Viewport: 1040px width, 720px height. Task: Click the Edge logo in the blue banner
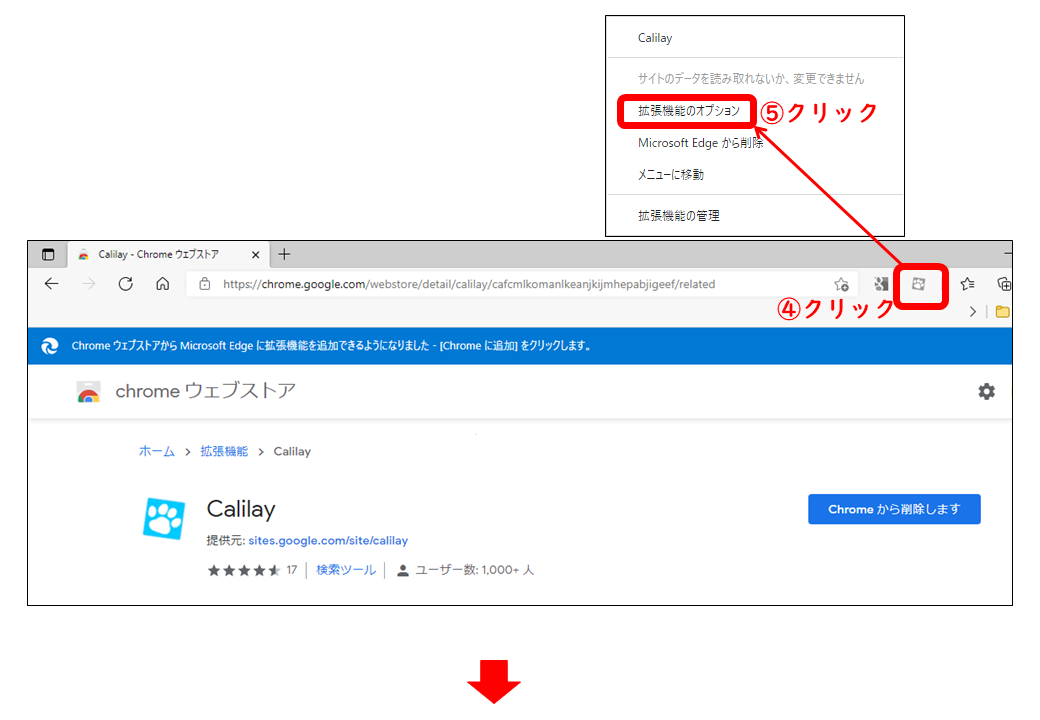(50, 346)
